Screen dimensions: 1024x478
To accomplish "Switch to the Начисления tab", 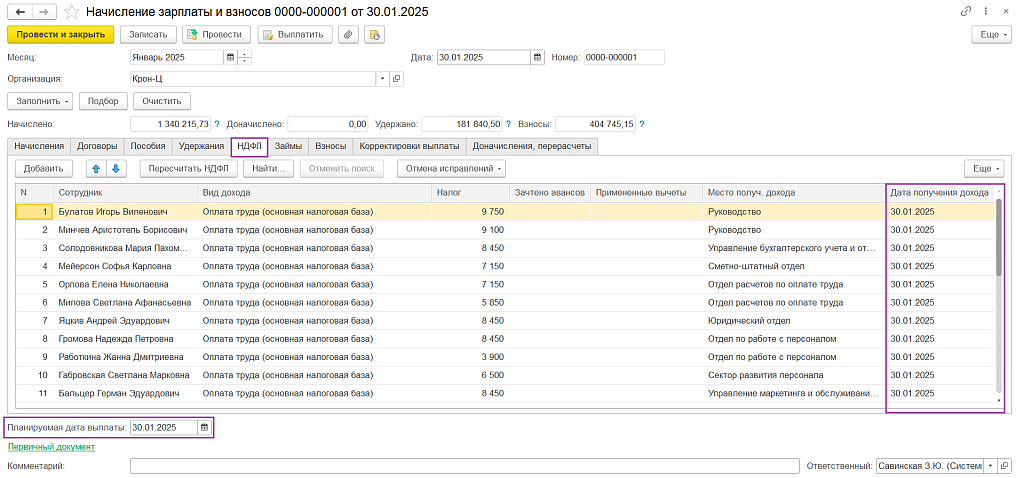I will coord(39,147).
